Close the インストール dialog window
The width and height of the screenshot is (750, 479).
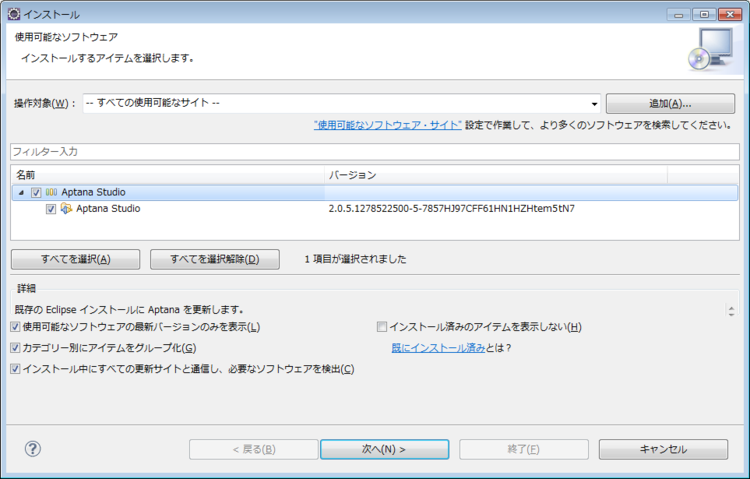pos(730,14)
